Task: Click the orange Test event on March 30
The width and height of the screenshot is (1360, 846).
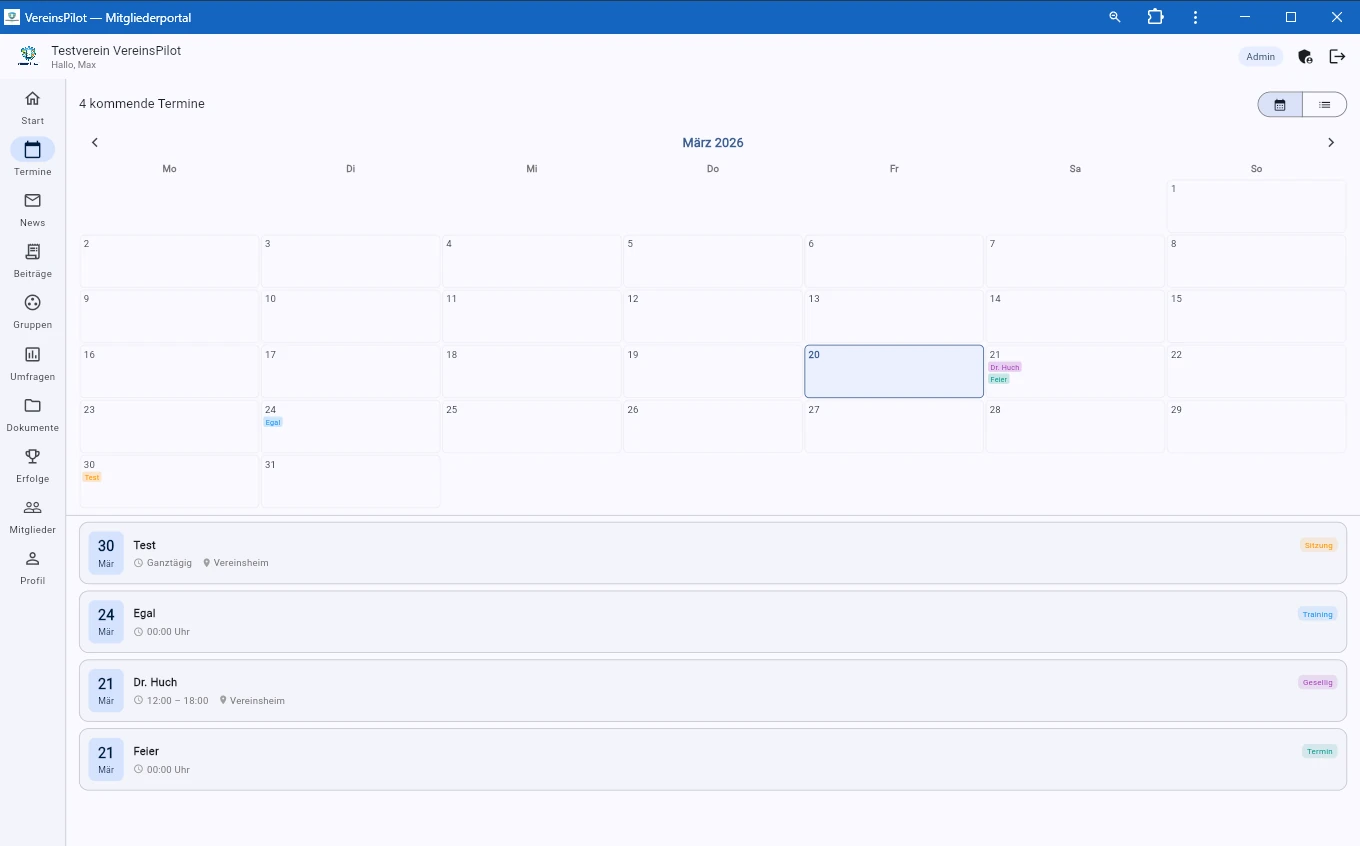Action: pyautogui.click(x=92, y=478)
